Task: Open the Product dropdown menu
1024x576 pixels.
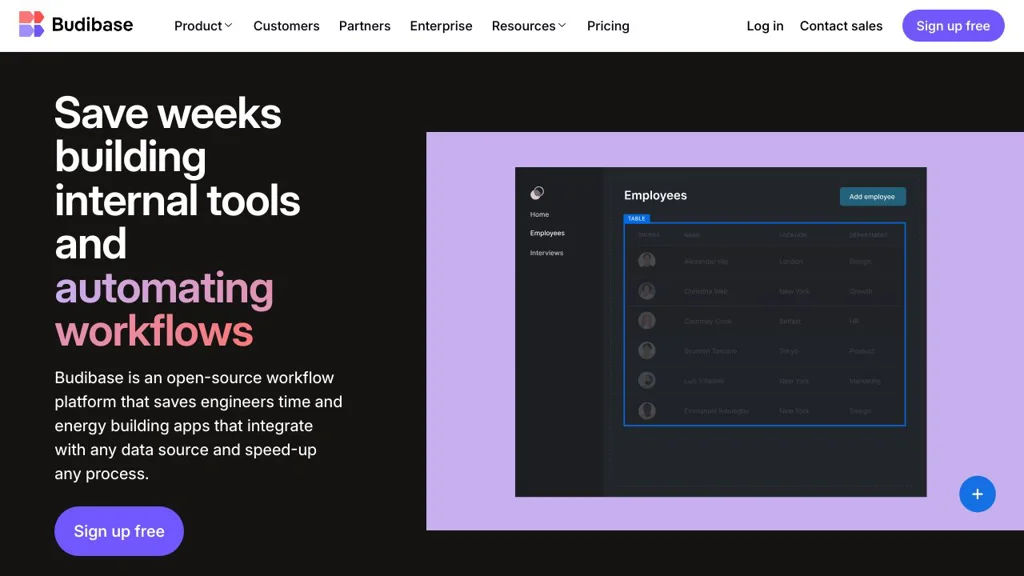Action: [x=203, y=26]
